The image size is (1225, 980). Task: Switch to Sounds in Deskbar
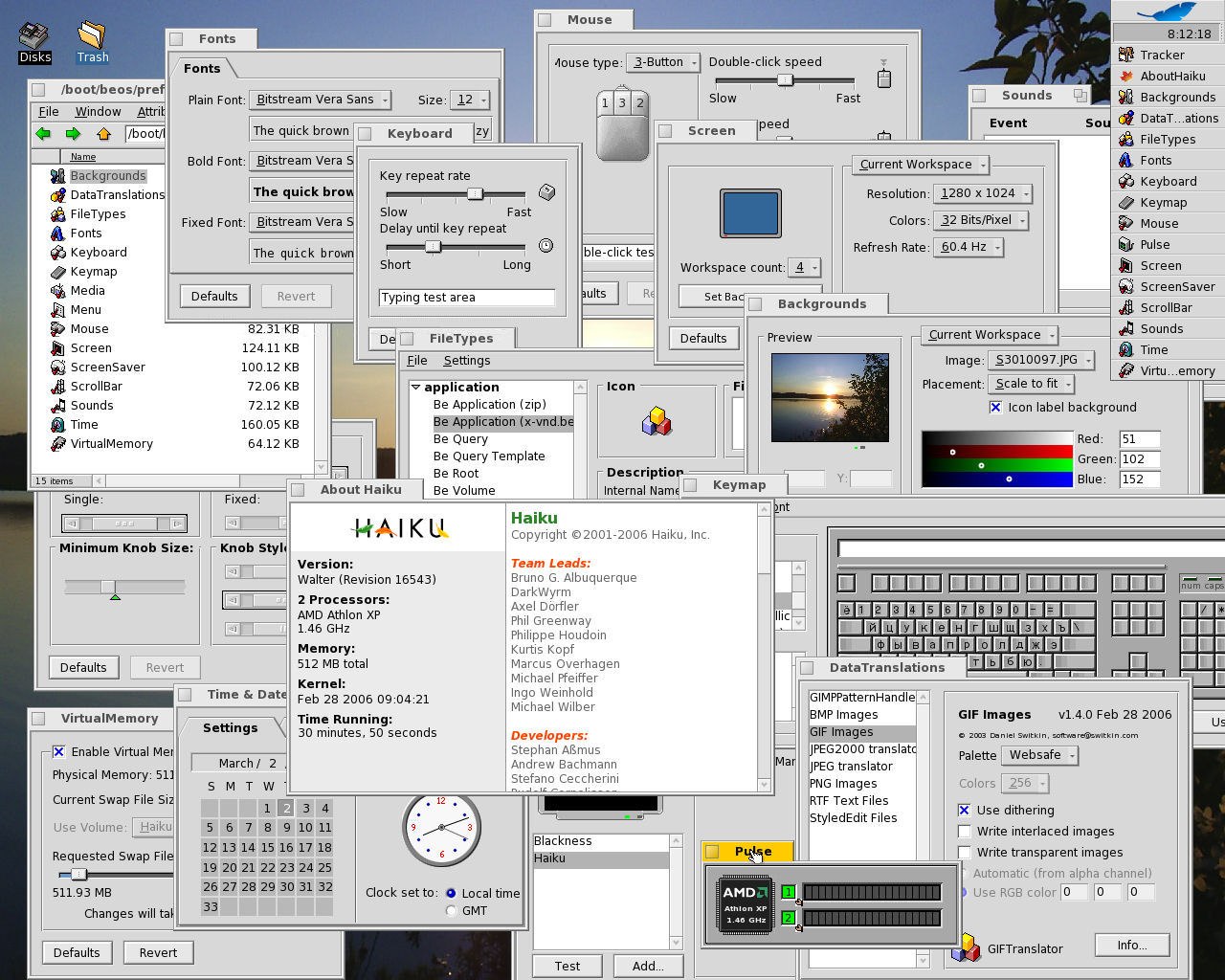click(1168, 328)
